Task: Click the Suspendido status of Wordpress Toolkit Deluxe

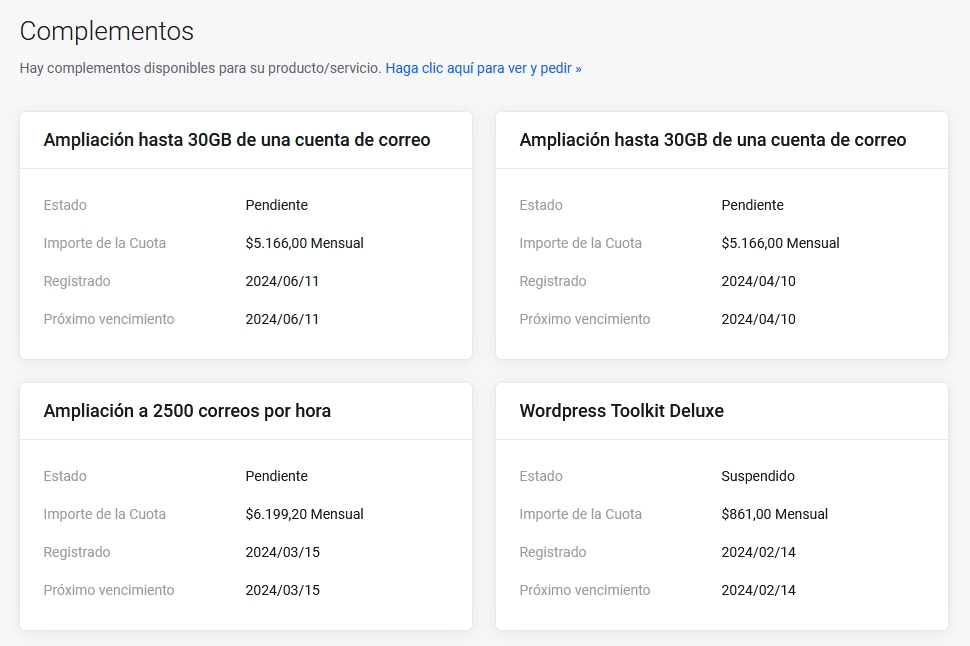Action: (x=758, y=477)
